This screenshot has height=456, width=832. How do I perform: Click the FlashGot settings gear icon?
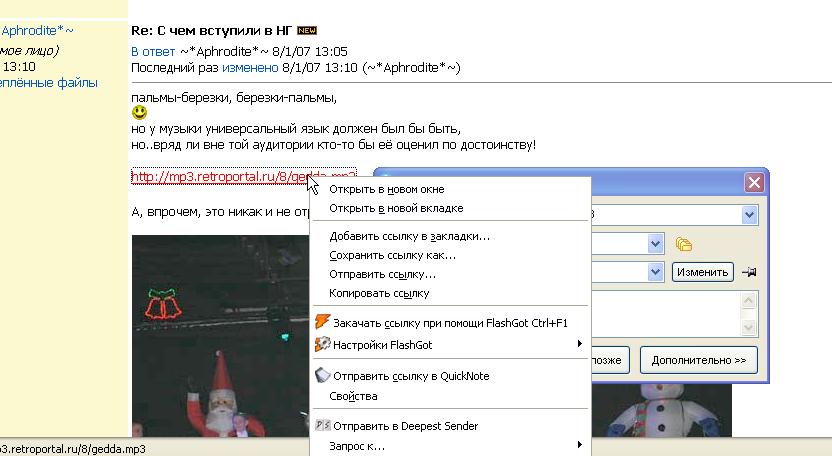point(322,345)
